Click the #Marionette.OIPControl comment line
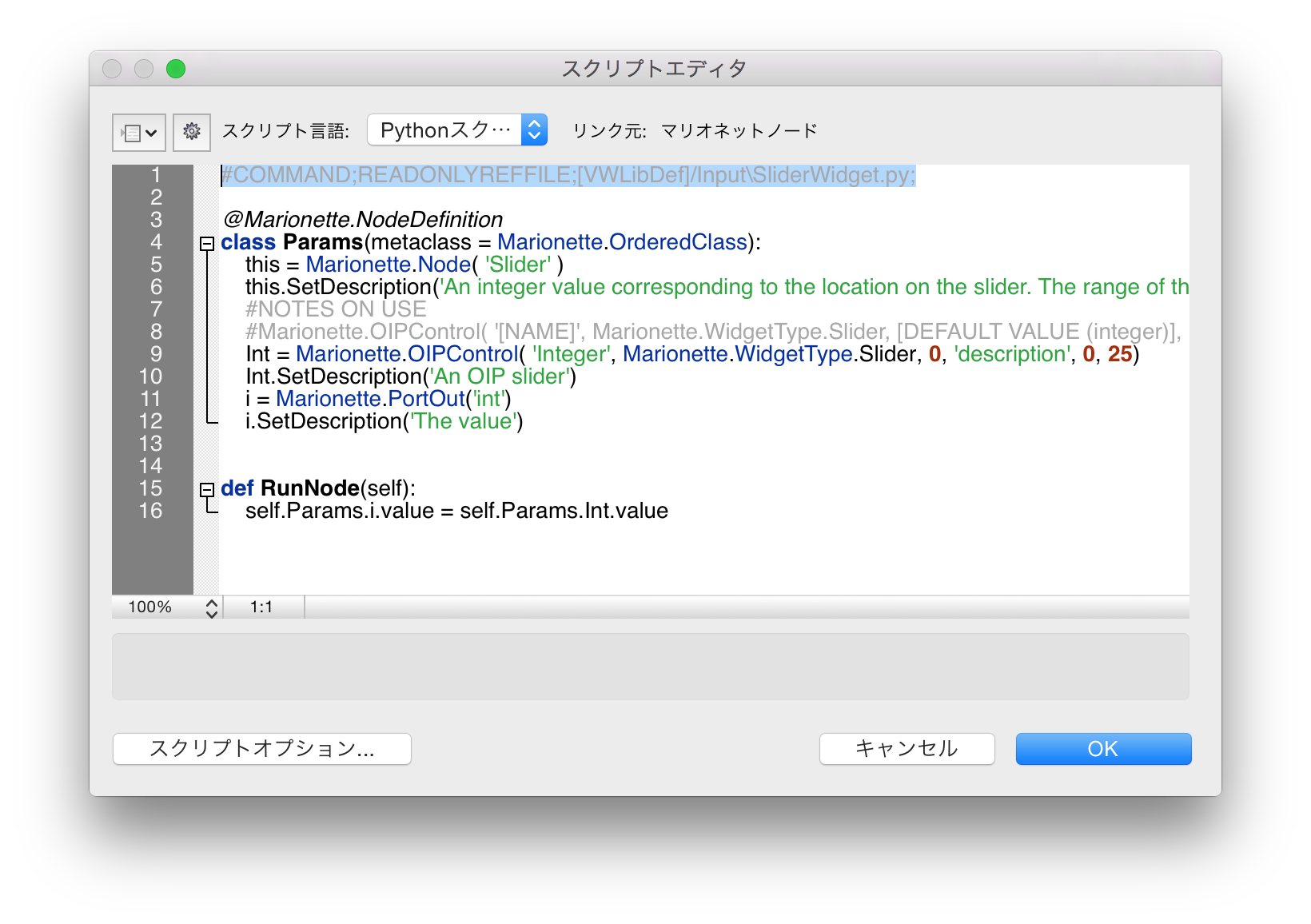 [714, 332]
